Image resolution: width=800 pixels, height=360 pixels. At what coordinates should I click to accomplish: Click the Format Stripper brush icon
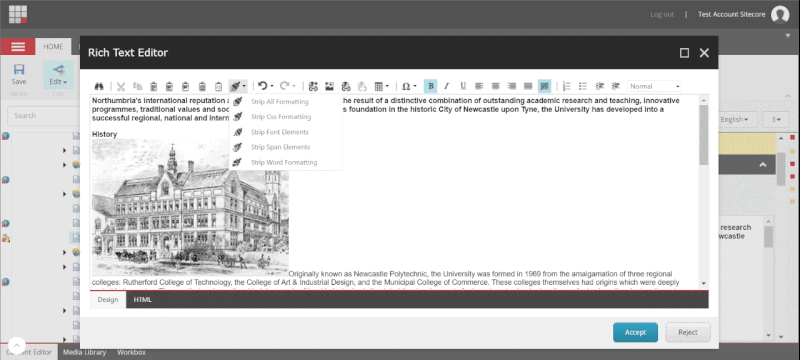[235, 86]
